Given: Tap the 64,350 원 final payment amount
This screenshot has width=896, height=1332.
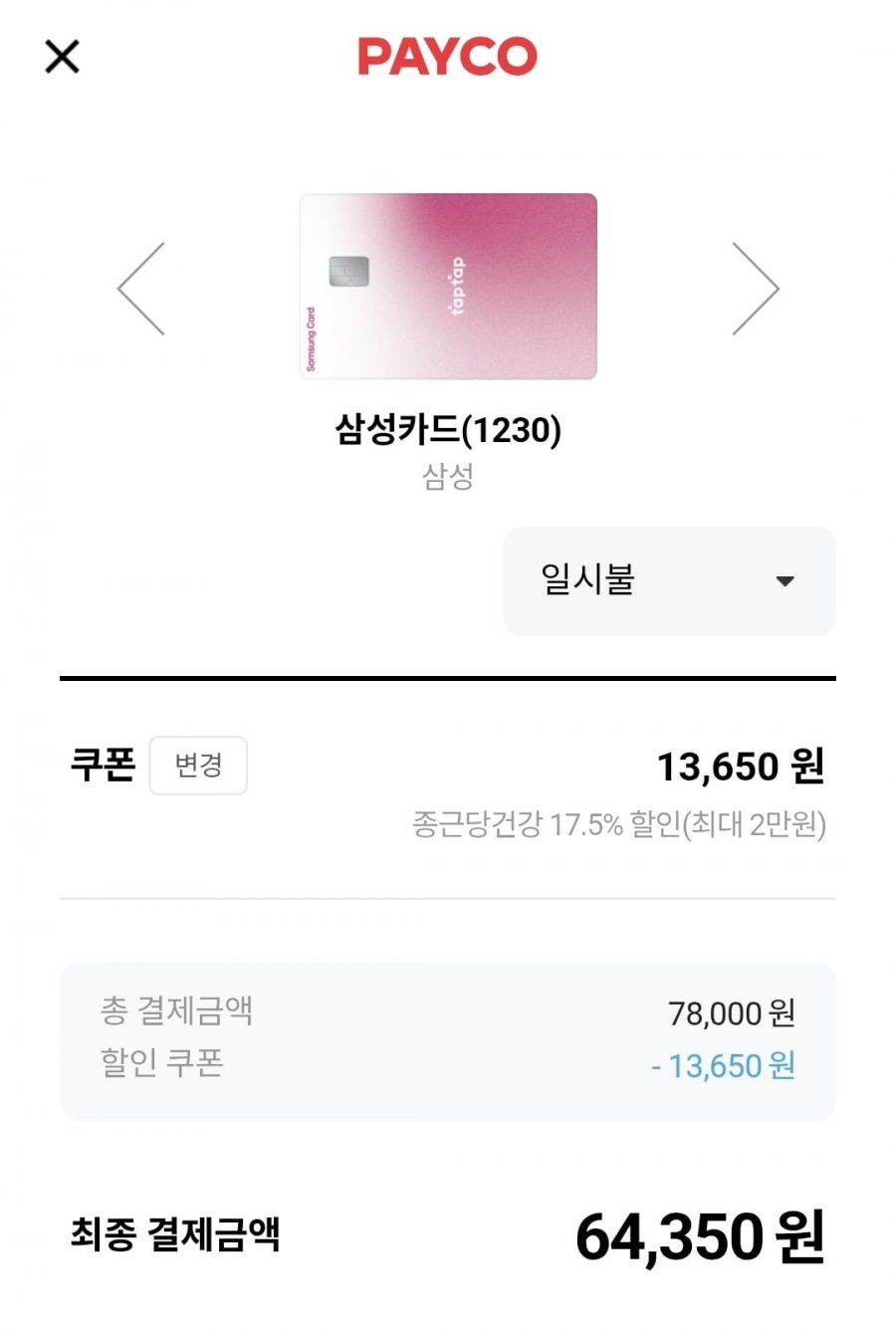Looking at the screenshot, I should (699, 1236).
